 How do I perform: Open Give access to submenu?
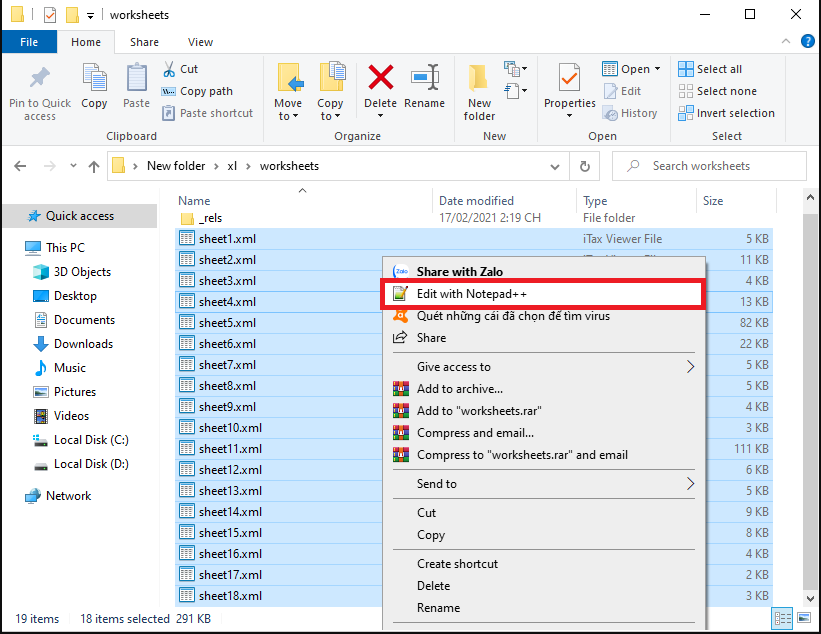click(x=543, y=367)
